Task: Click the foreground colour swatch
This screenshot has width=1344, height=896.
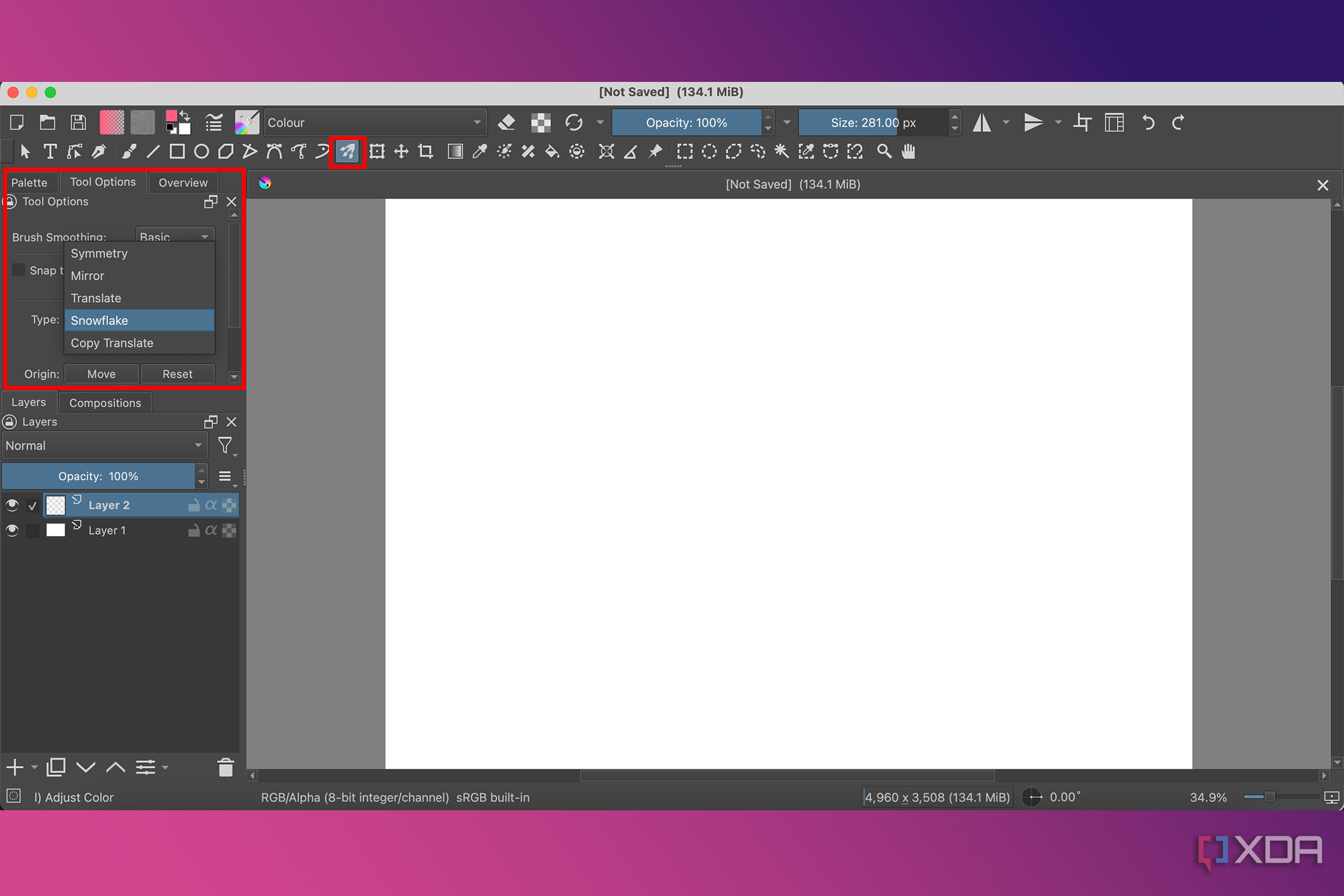Action: [x=172, y=116]
